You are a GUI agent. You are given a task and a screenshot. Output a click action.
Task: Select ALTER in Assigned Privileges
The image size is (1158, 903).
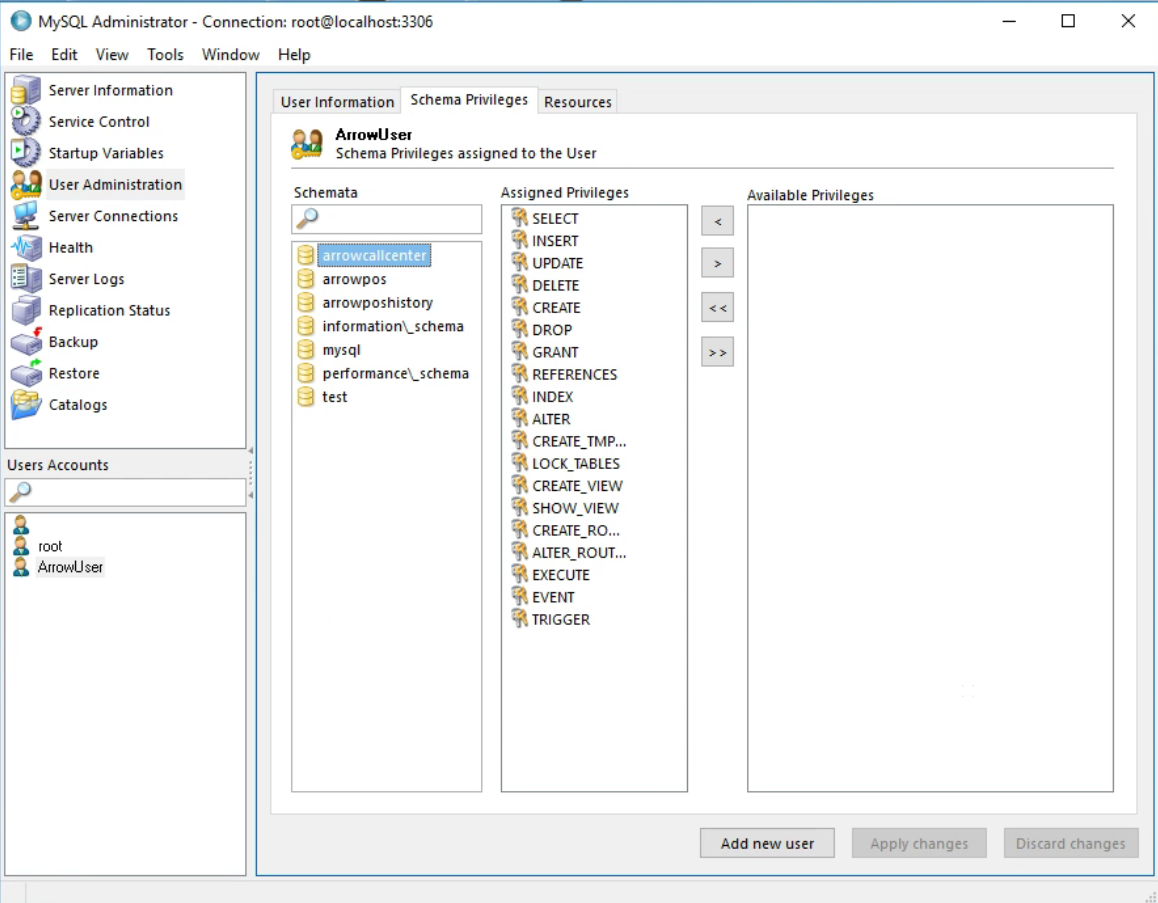tap(551, 419)
